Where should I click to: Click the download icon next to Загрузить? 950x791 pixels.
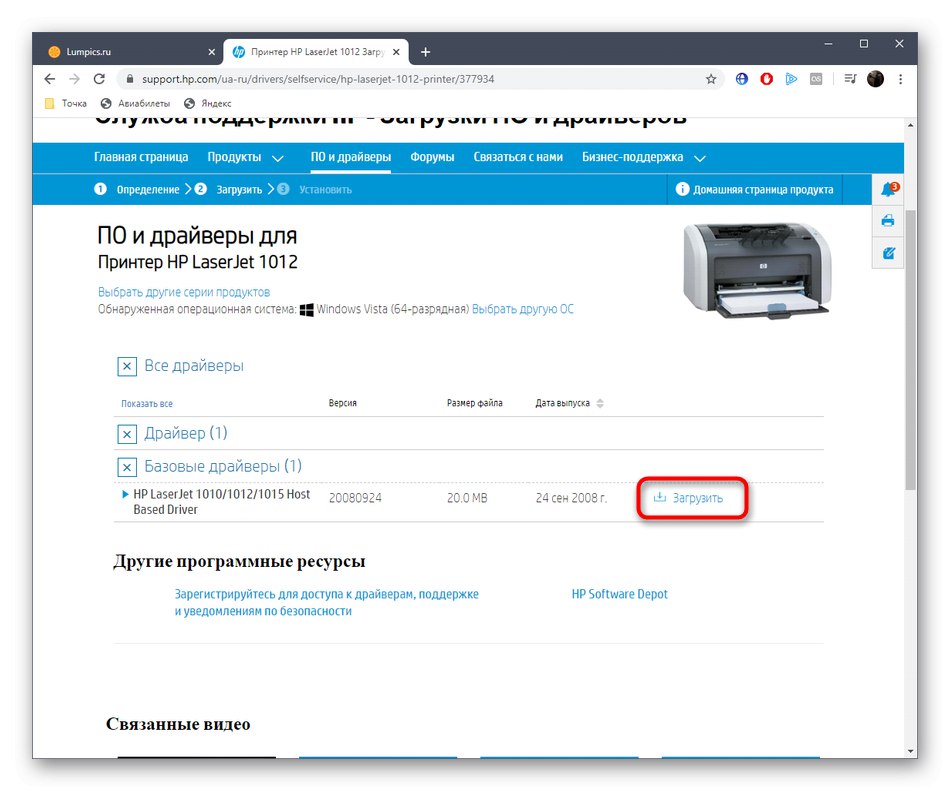point(659,497)
